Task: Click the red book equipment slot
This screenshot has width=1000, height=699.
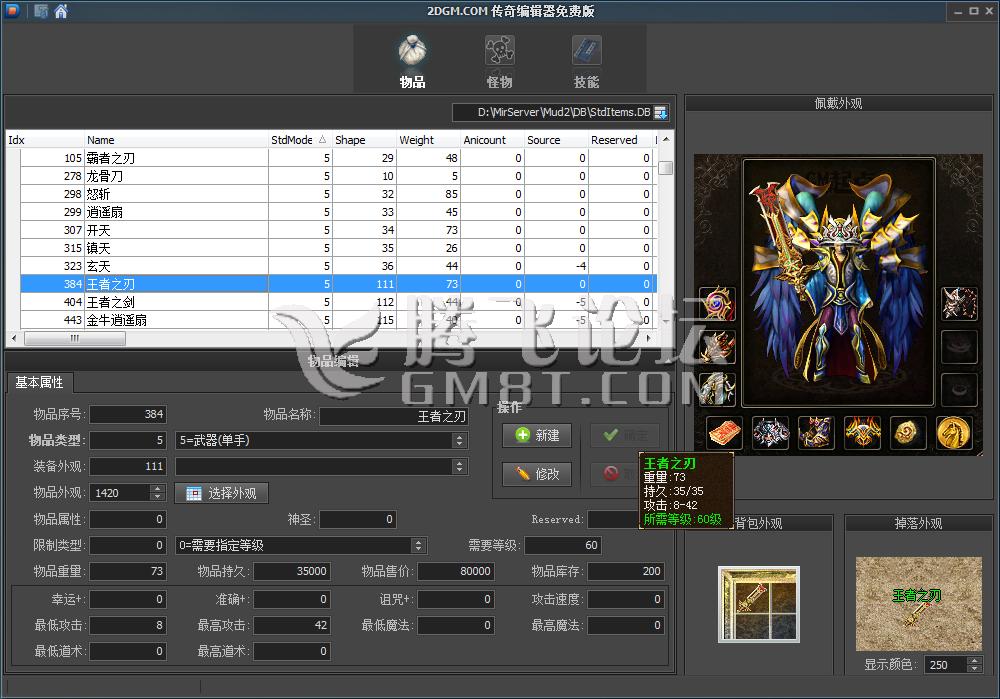Action: click(724, 432)
